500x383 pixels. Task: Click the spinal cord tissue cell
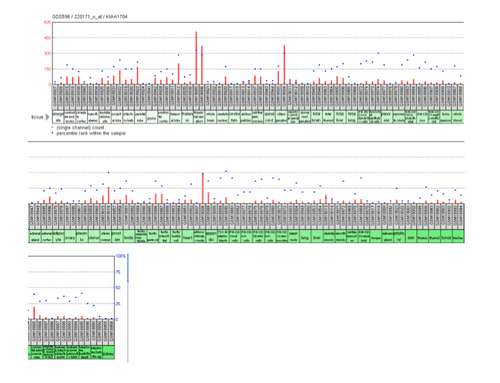pyautogui.click(x=269, y=117)
